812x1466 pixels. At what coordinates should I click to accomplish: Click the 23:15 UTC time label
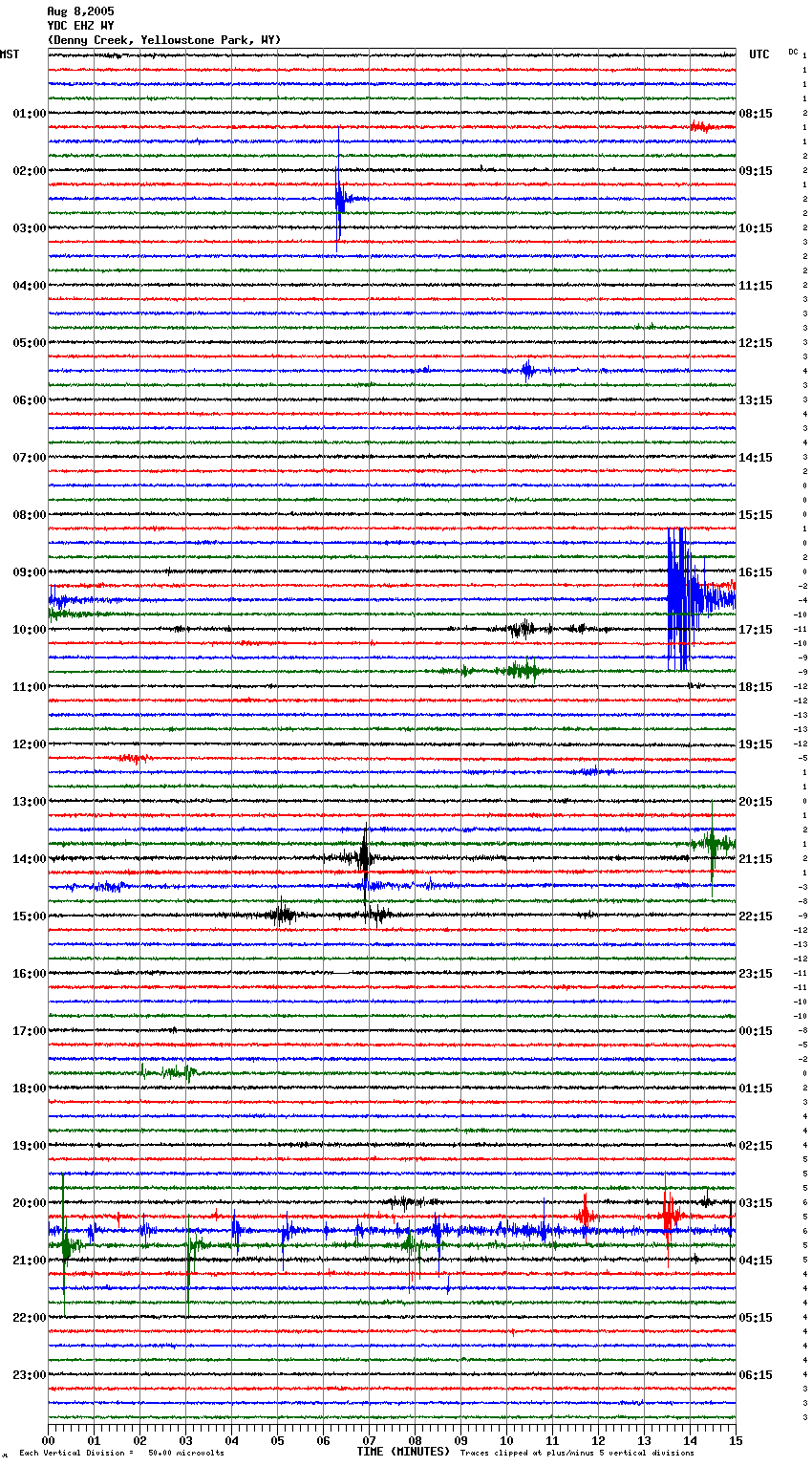click(x=756, y=974)
